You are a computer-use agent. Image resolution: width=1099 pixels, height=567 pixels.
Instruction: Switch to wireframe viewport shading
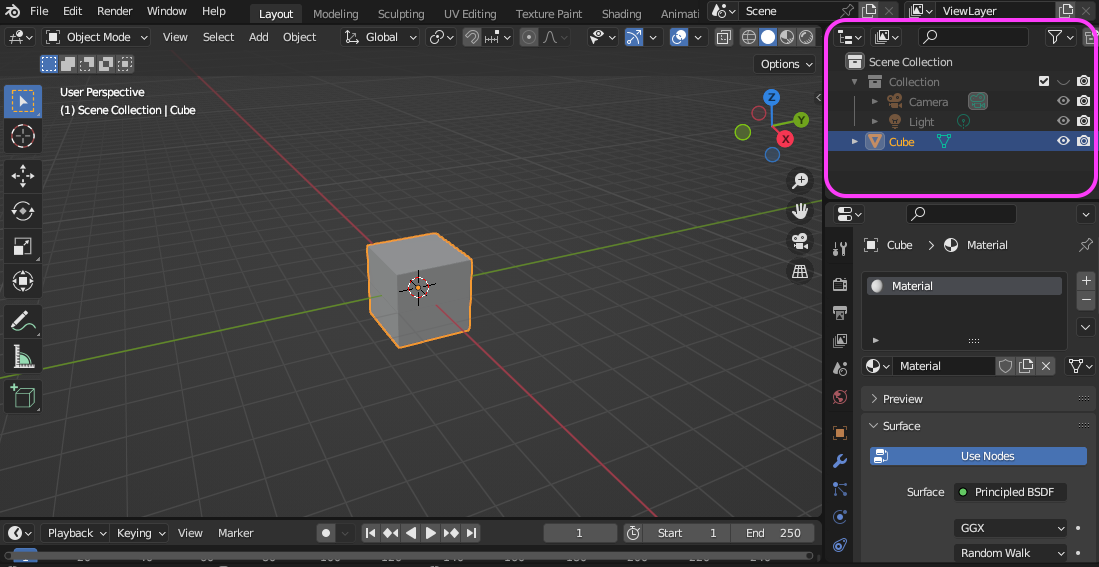point(749,37)
